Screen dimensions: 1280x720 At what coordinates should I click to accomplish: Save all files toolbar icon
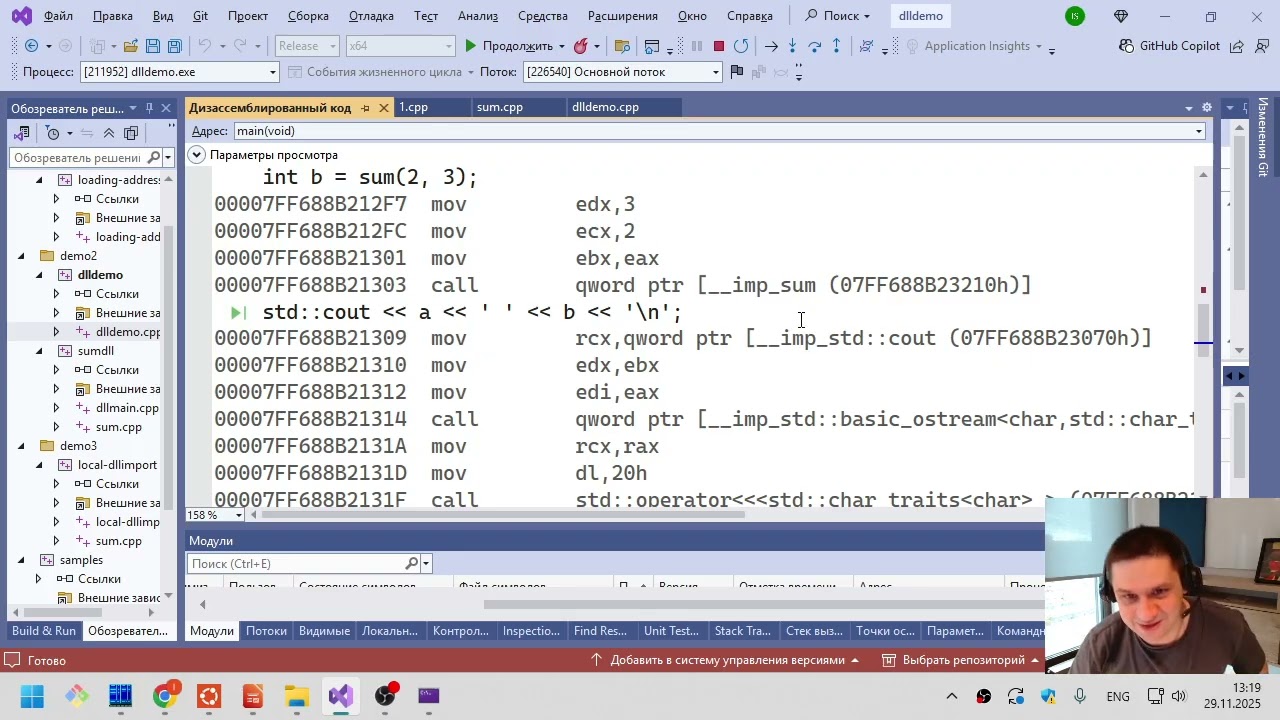pyautogui.click(x=174, y=46)
